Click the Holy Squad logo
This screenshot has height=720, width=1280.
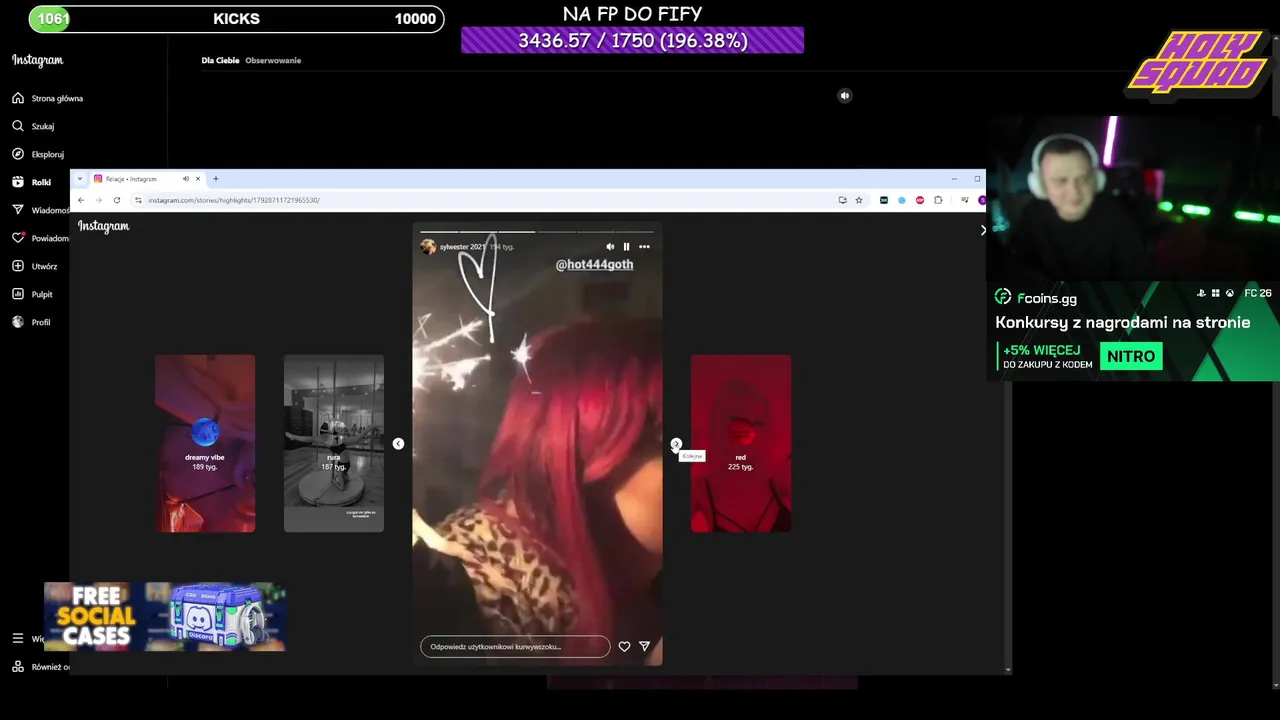(x=1198, y=64)
